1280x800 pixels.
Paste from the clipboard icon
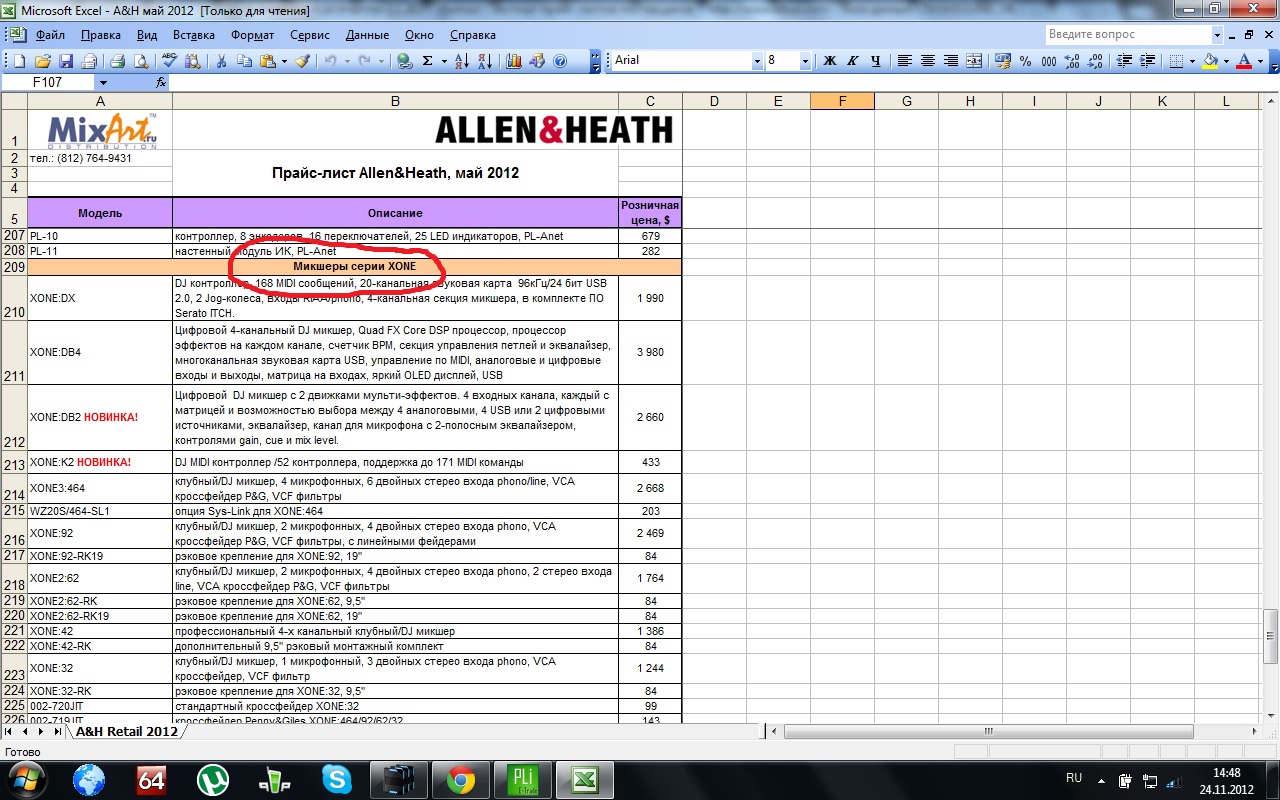268,61
